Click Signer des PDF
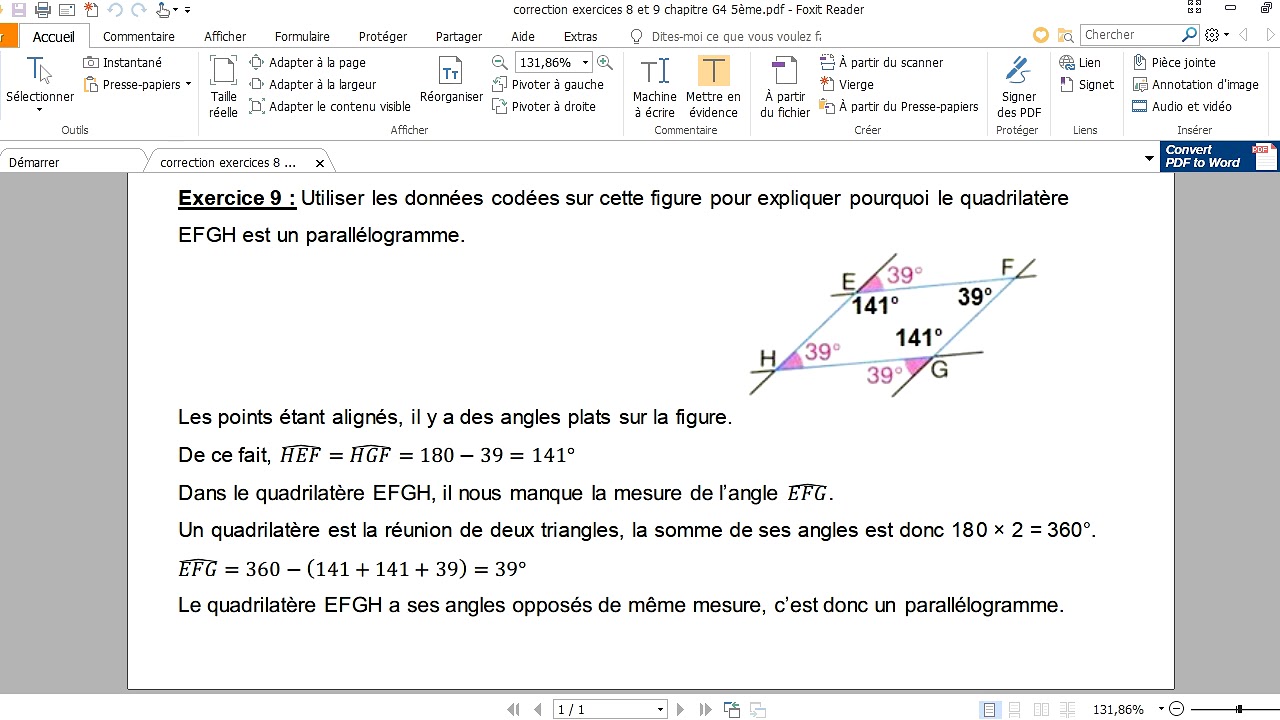This screenshot has height=720, width=1280. (1019, 86)
